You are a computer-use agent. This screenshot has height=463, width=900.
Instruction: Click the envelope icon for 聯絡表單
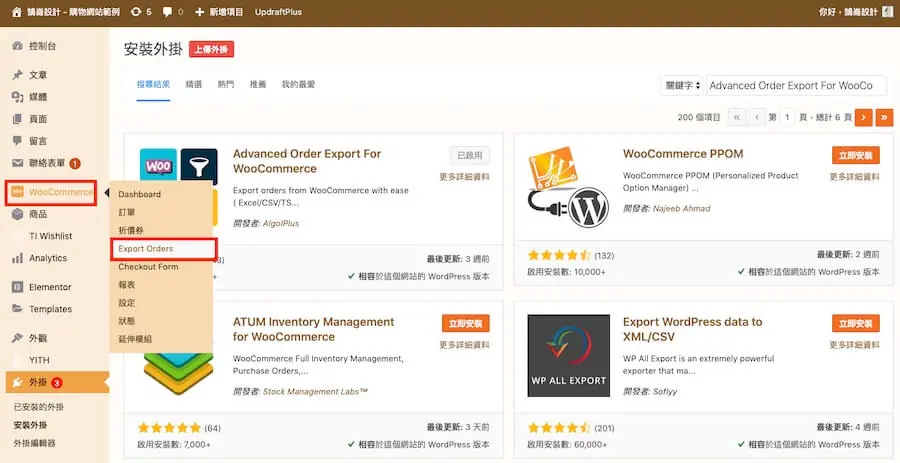(x=17, y=163)
